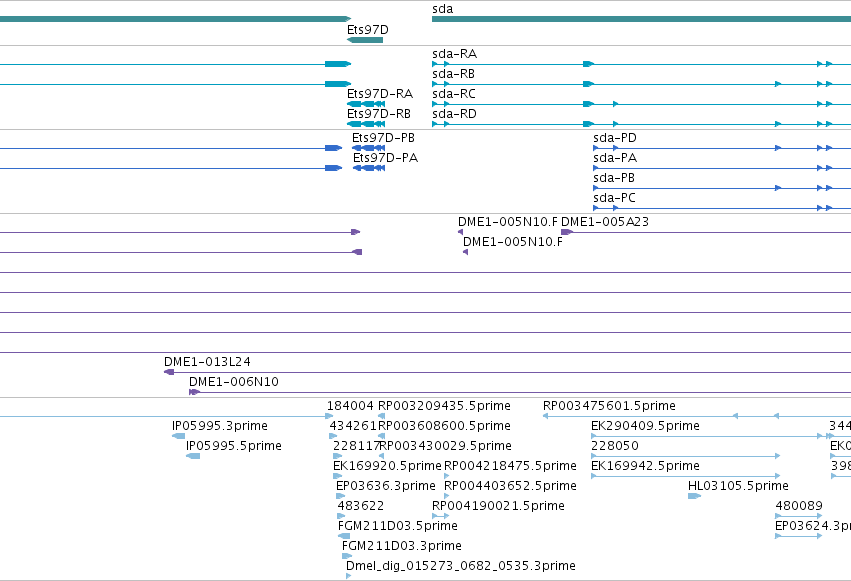Click the 228117 EST label
851x581 pixels.
coord(356,446)
